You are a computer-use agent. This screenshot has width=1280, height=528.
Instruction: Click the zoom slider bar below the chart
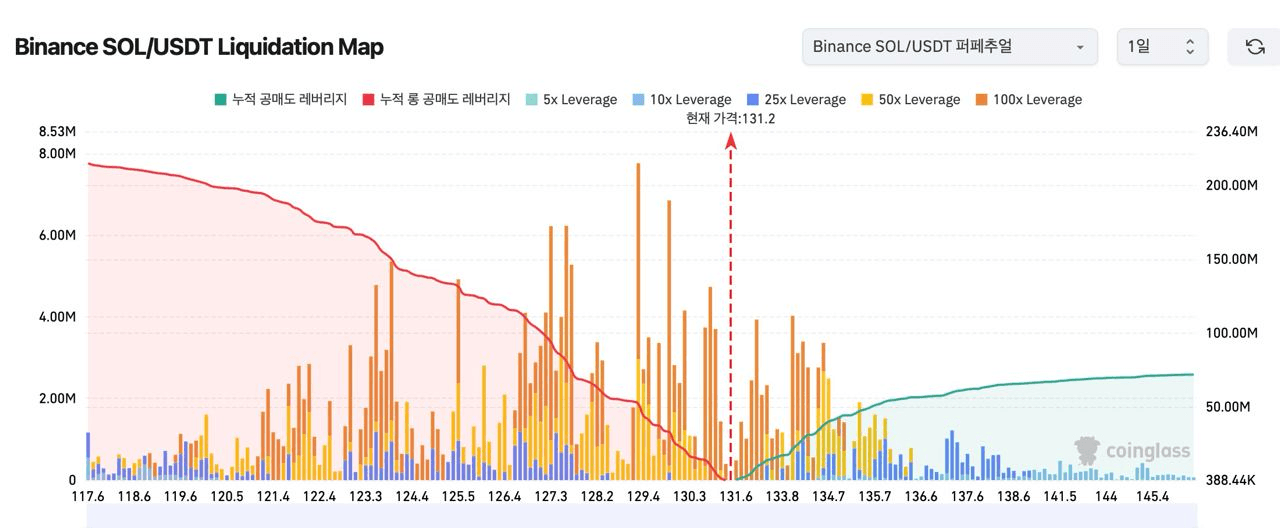click(640, 515)
